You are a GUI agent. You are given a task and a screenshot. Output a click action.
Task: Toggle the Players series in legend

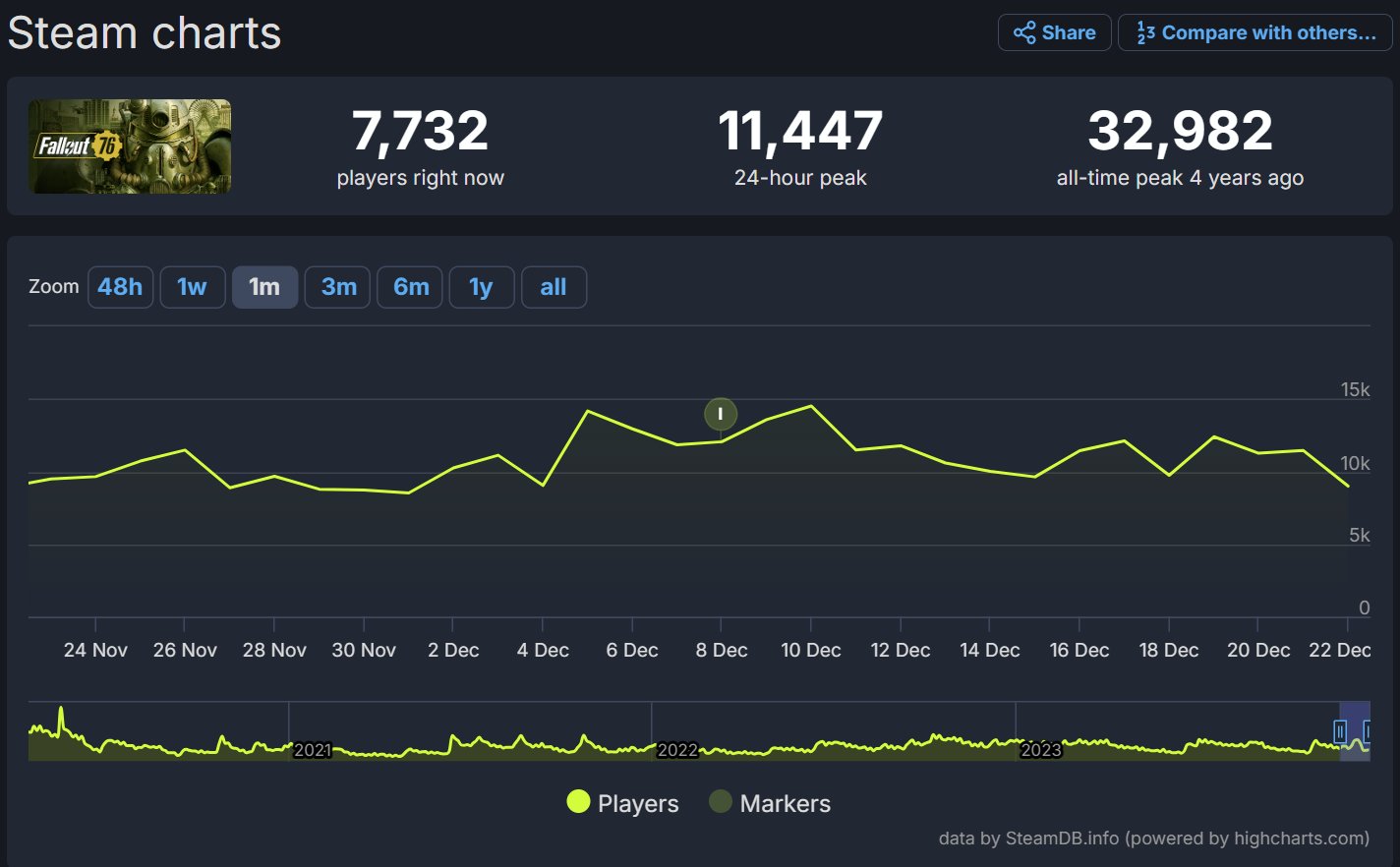[622, 803]
